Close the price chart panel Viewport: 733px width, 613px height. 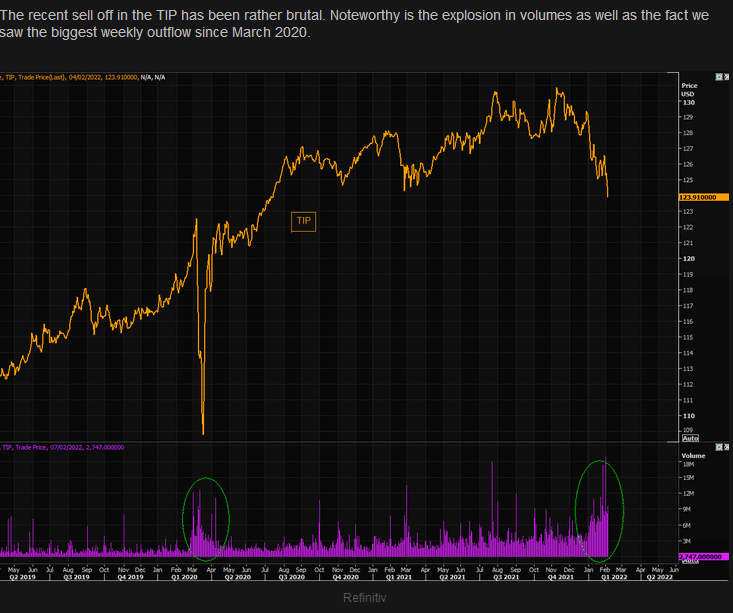tap(726, 77)
